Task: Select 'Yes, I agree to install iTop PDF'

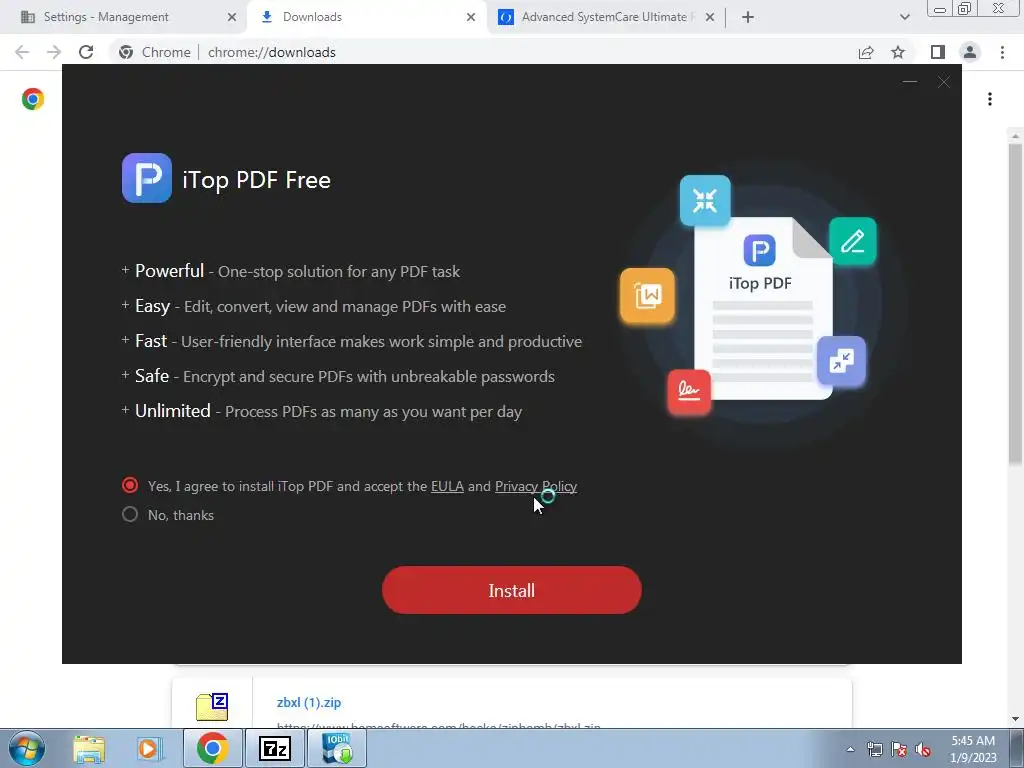Action: point(130,485)
